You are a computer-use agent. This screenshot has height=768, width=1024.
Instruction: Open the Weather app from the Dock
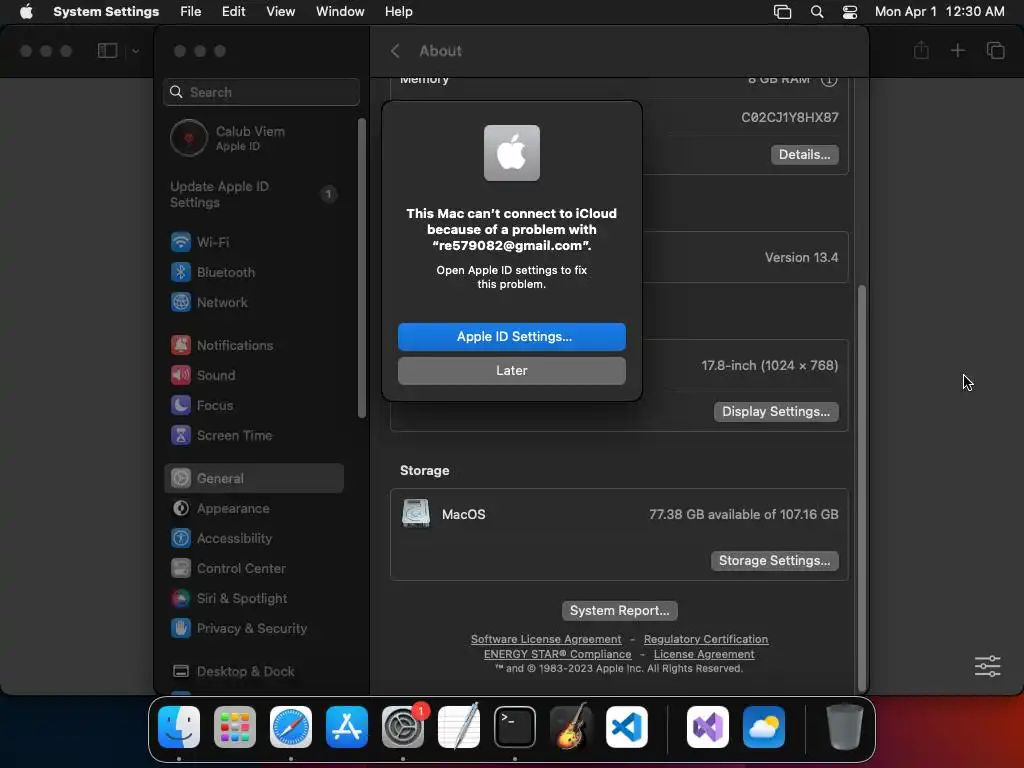(763, 727)
